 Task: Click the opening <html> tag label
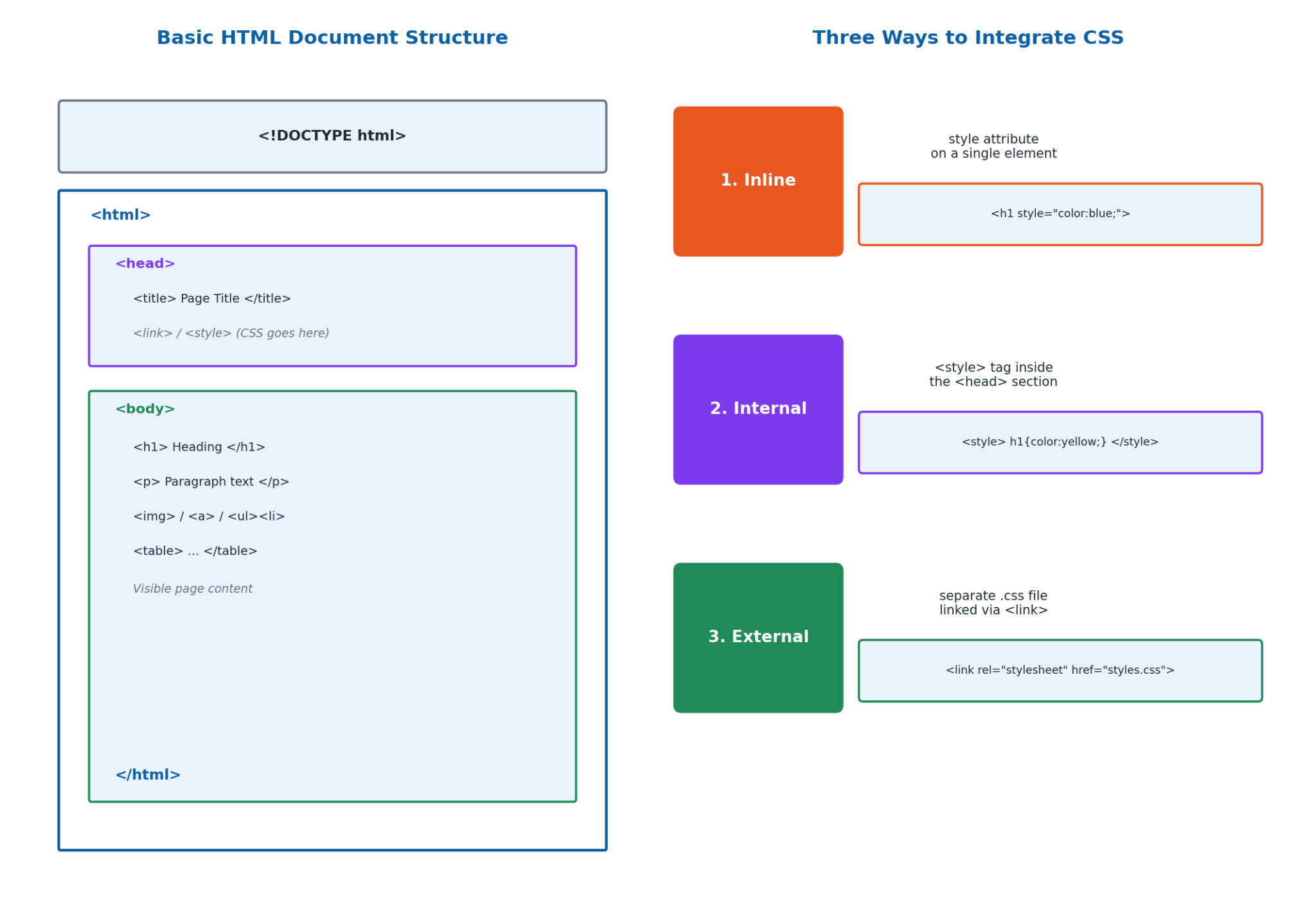121,215
